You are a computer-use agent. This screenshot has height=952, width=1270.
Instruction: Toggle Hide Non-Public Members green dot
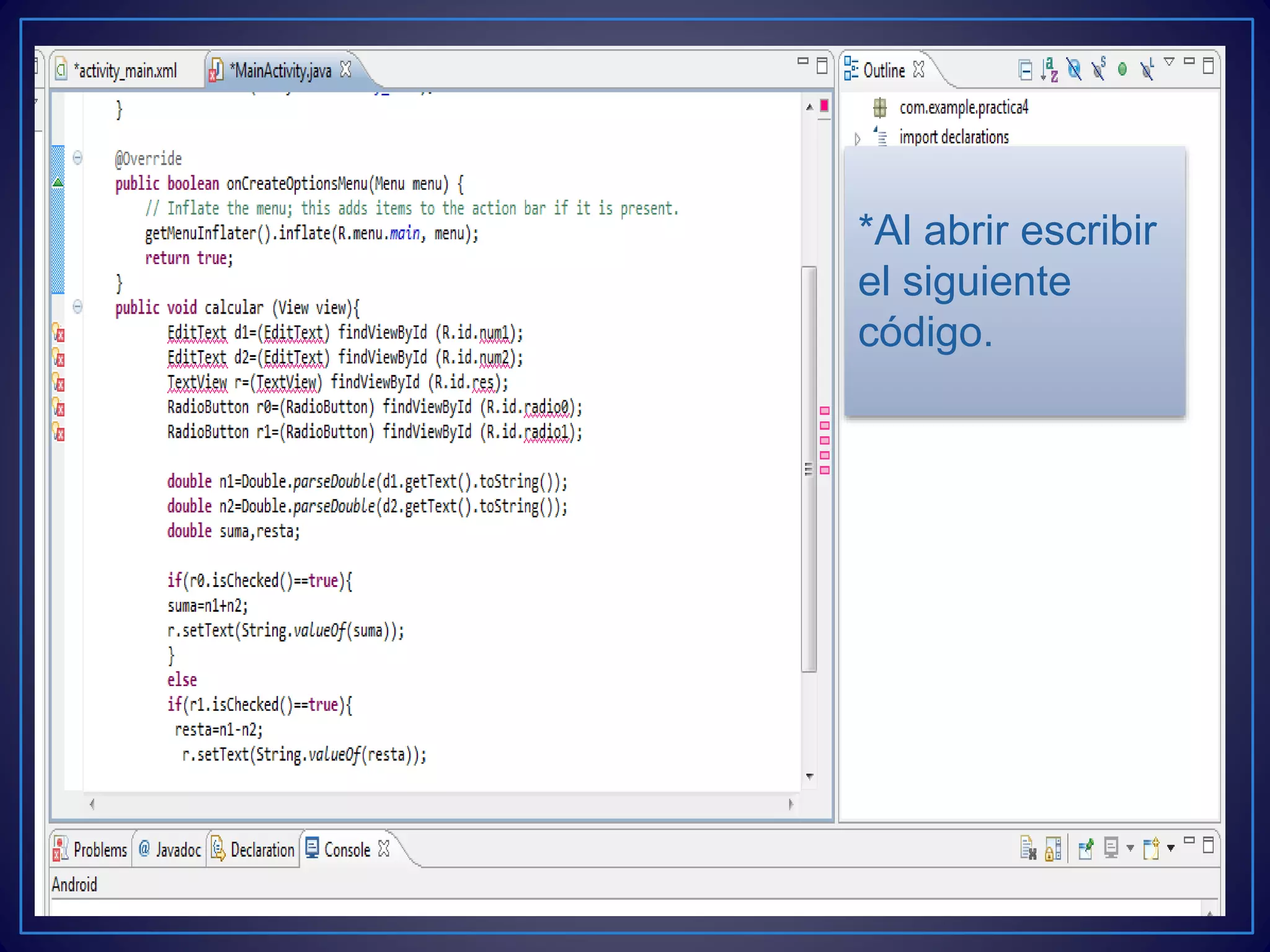(1122, 69)
